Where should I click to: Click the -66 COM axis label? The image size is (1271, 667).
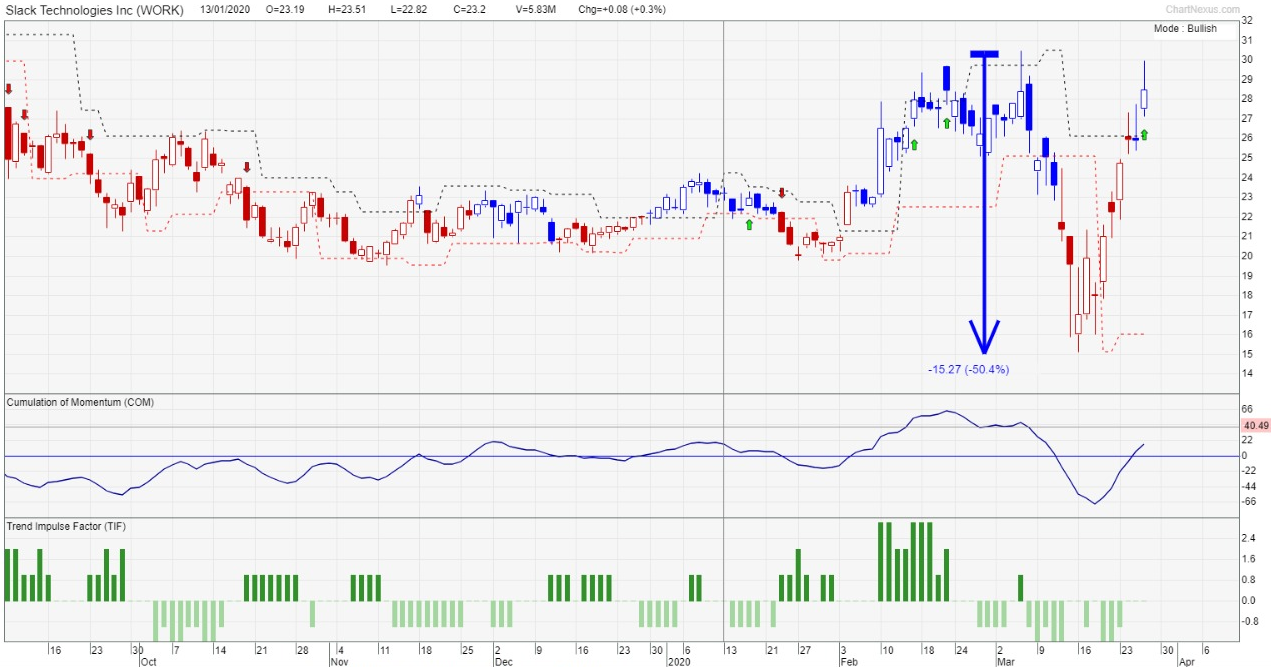tap(1248, 501)
